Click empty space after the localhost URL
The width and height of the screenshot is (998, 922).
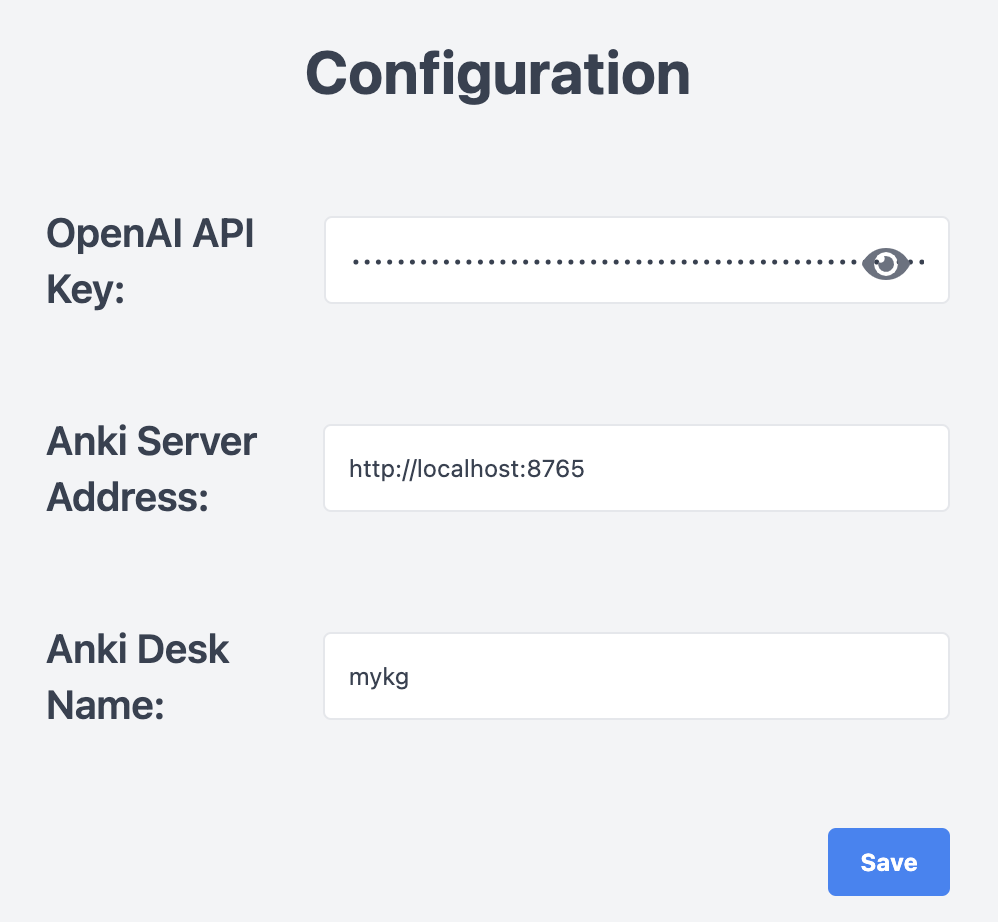pos(760,468)
